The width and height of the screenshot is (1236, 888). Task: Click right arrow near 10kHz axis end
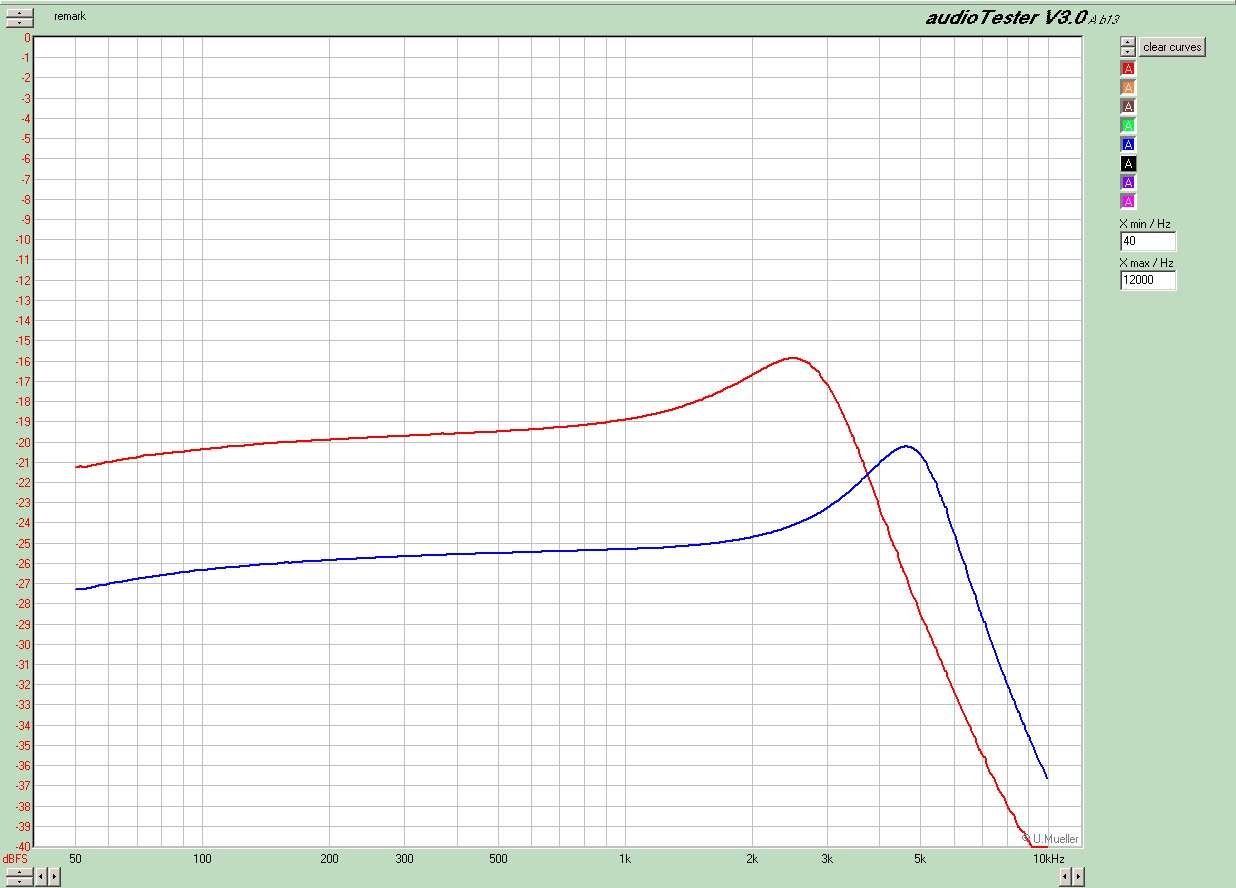coord(1079,877)
